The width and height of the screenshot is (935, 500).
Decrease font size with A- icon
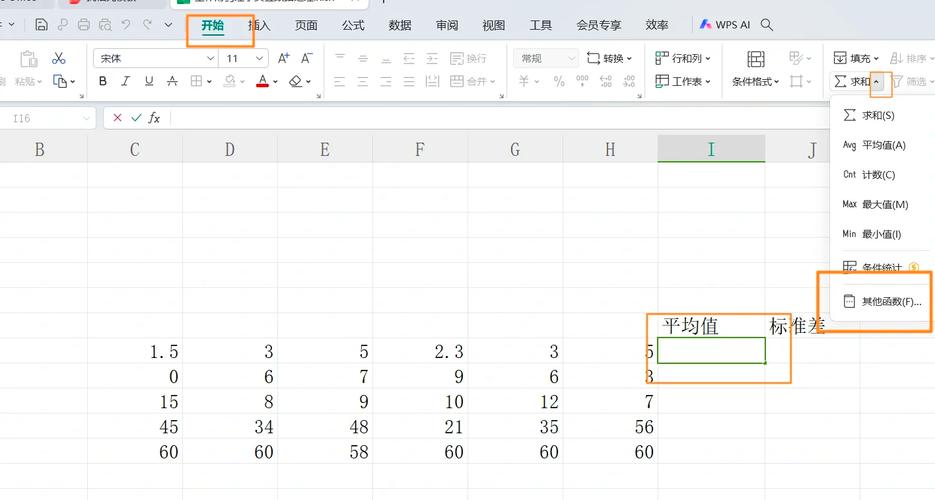click(x=306, y=58)
